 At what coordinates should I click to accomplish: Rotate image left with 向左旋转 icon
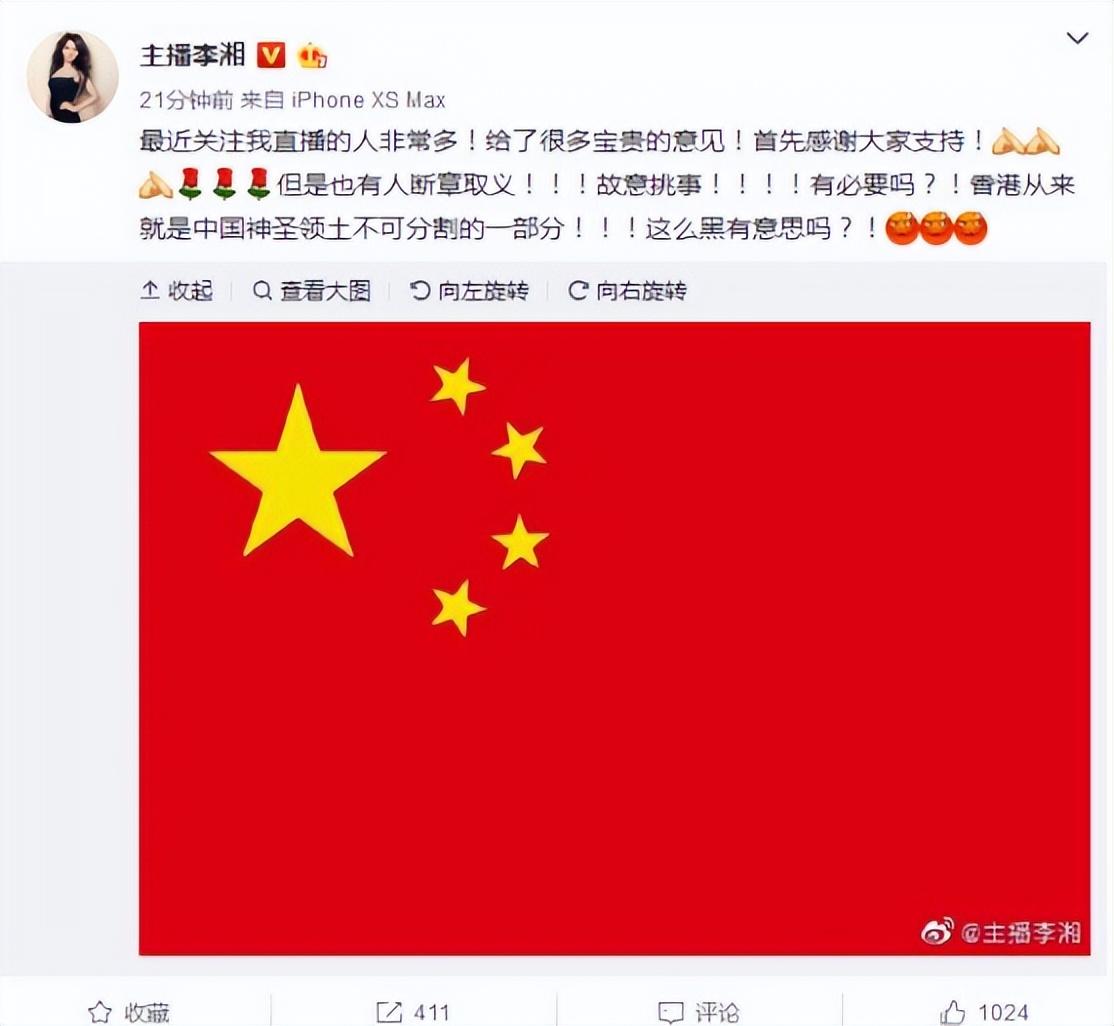click(420, 291)
